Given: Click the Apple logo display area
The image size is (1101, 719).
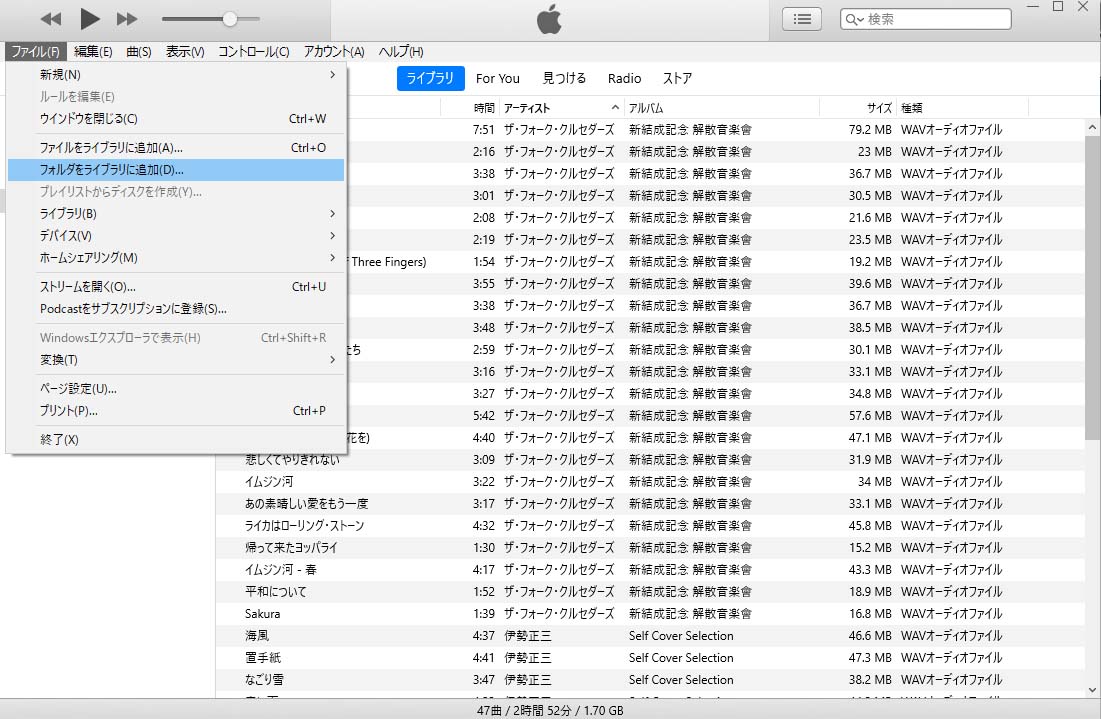Looking at the screenshot, I should 549,19.
